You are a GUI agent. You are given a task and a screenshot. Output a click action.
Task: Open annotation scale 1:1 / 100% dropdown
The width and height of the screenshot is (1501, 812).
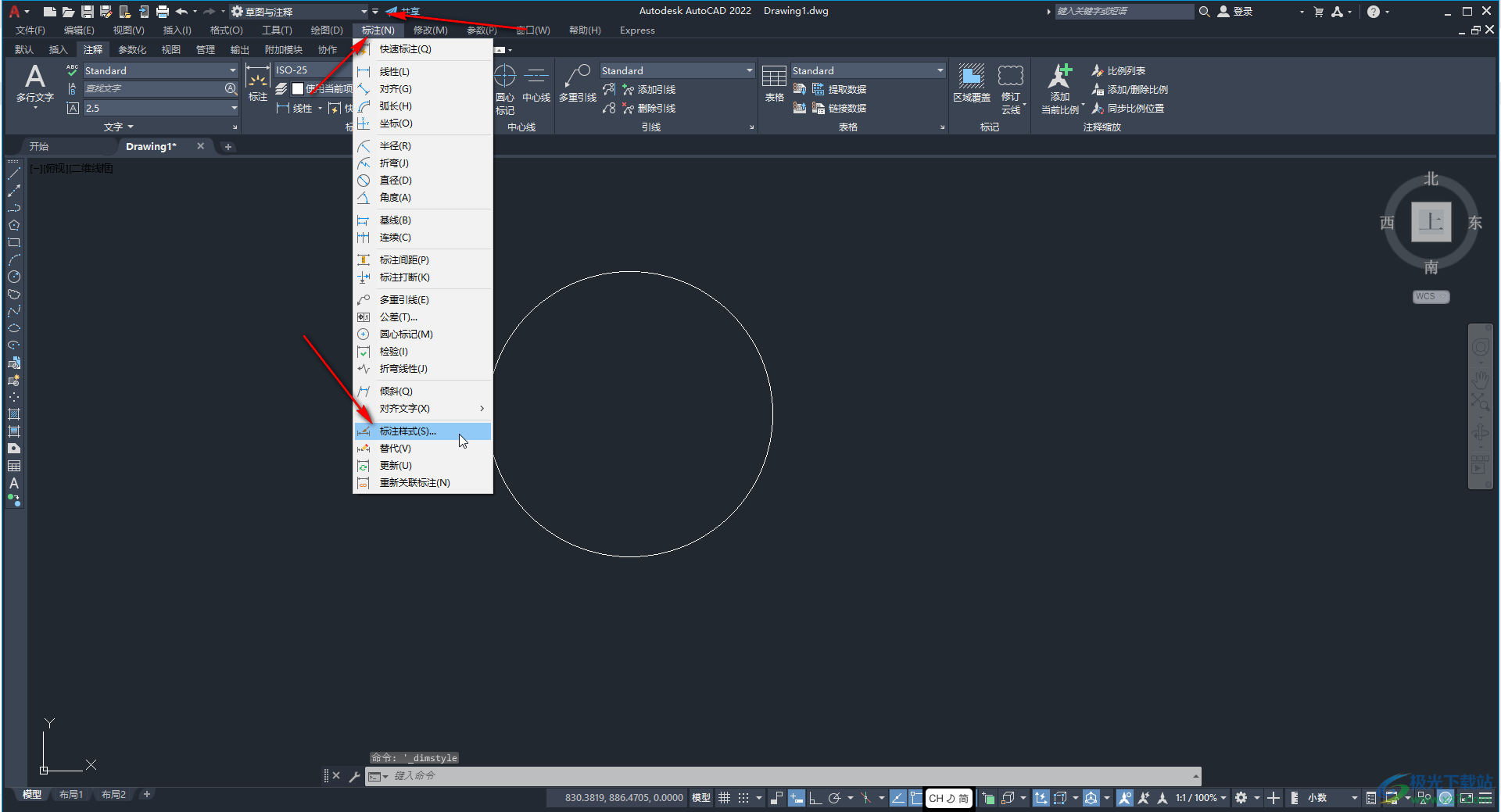(1200, 798)
